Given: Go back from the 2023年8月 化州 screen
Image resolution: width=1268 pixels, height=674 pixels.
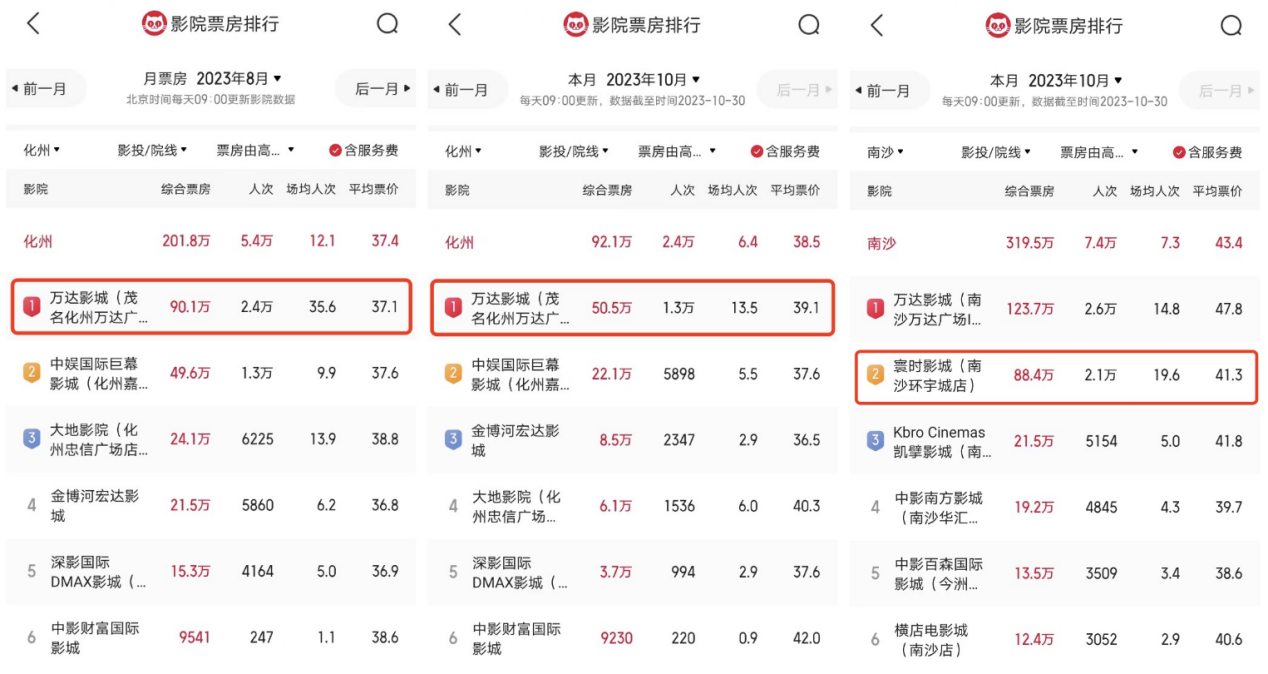Looking at the screenshot, I should pyautogui.click(x=33, y=24).
